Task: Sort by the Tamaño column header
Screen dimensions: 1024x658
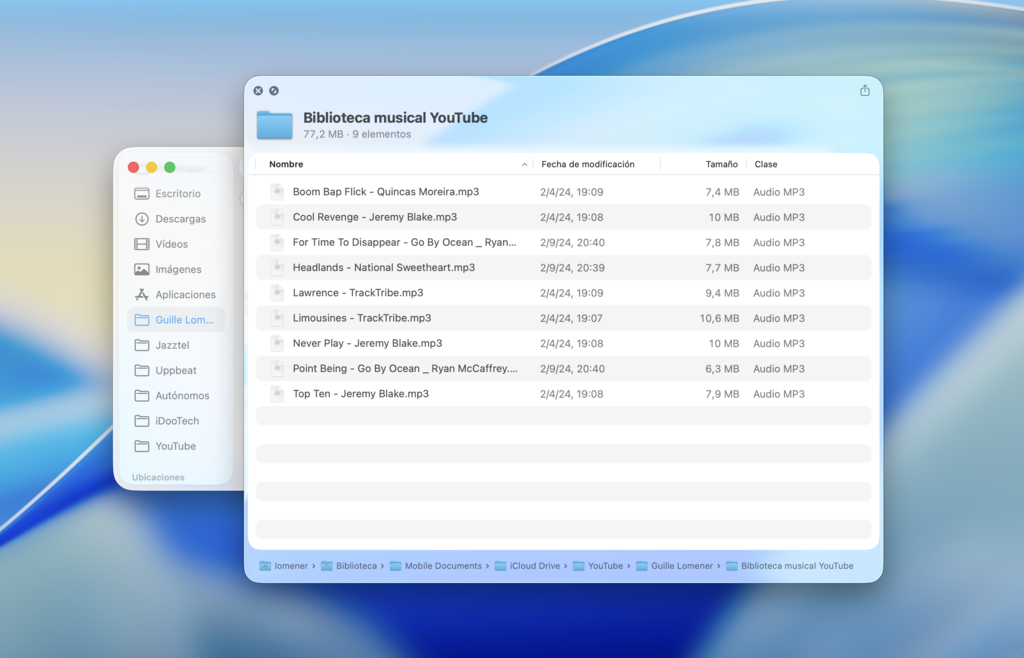Action: (722, 164)
